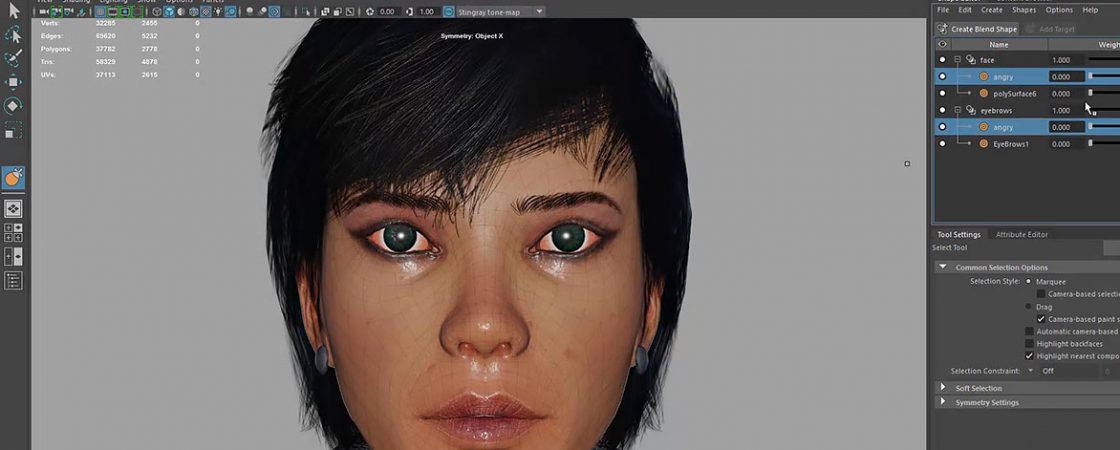Click the face blend shape deformer icon
Image resolution: width=1120 pixels, height=450 pixels.
click(x=971, y=60)
